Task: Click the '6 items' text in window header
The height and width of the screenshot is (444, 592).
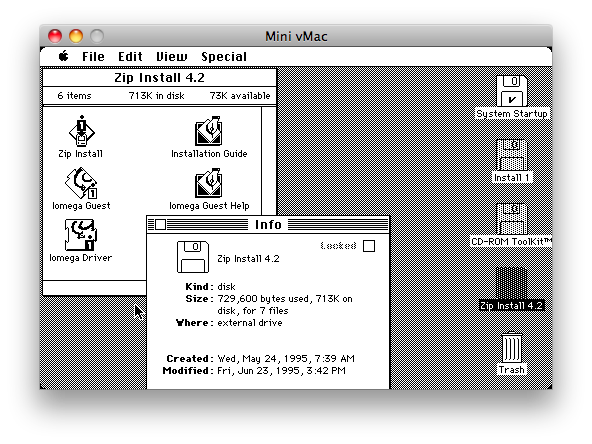Action: click(74, 96)
